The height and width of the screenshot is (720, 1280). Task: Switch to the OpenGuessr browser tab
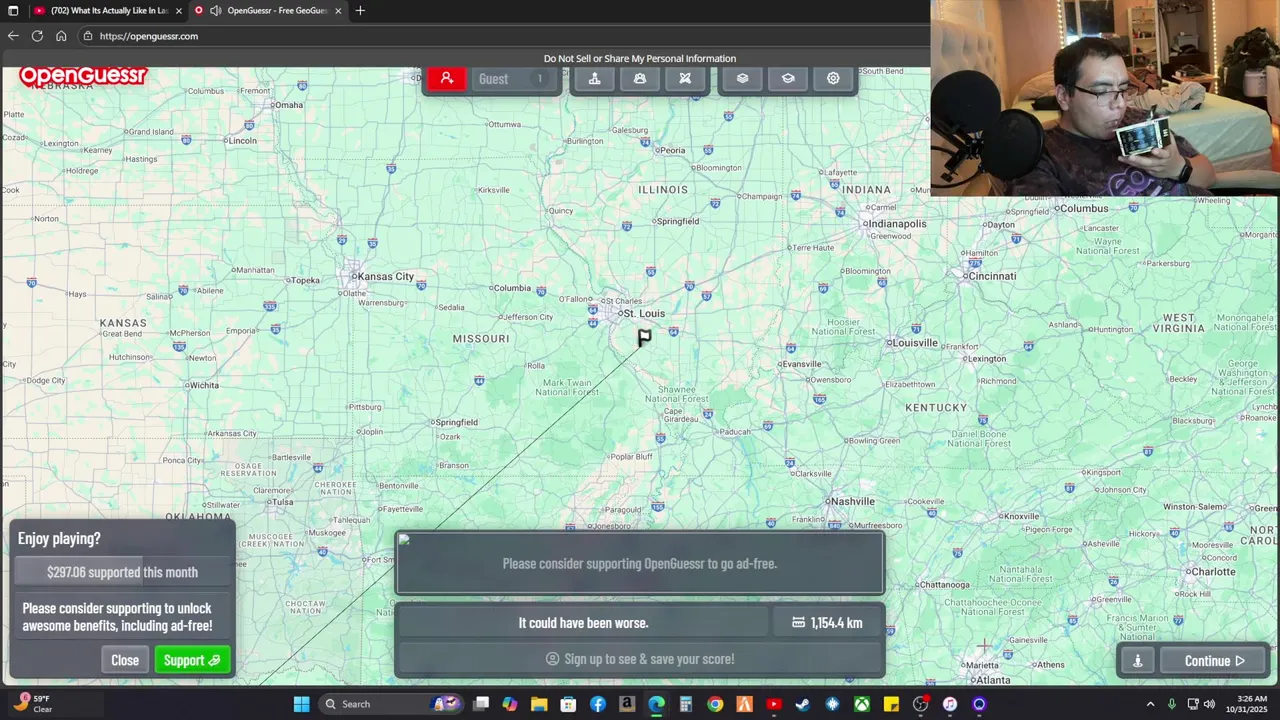pos(268,11)
